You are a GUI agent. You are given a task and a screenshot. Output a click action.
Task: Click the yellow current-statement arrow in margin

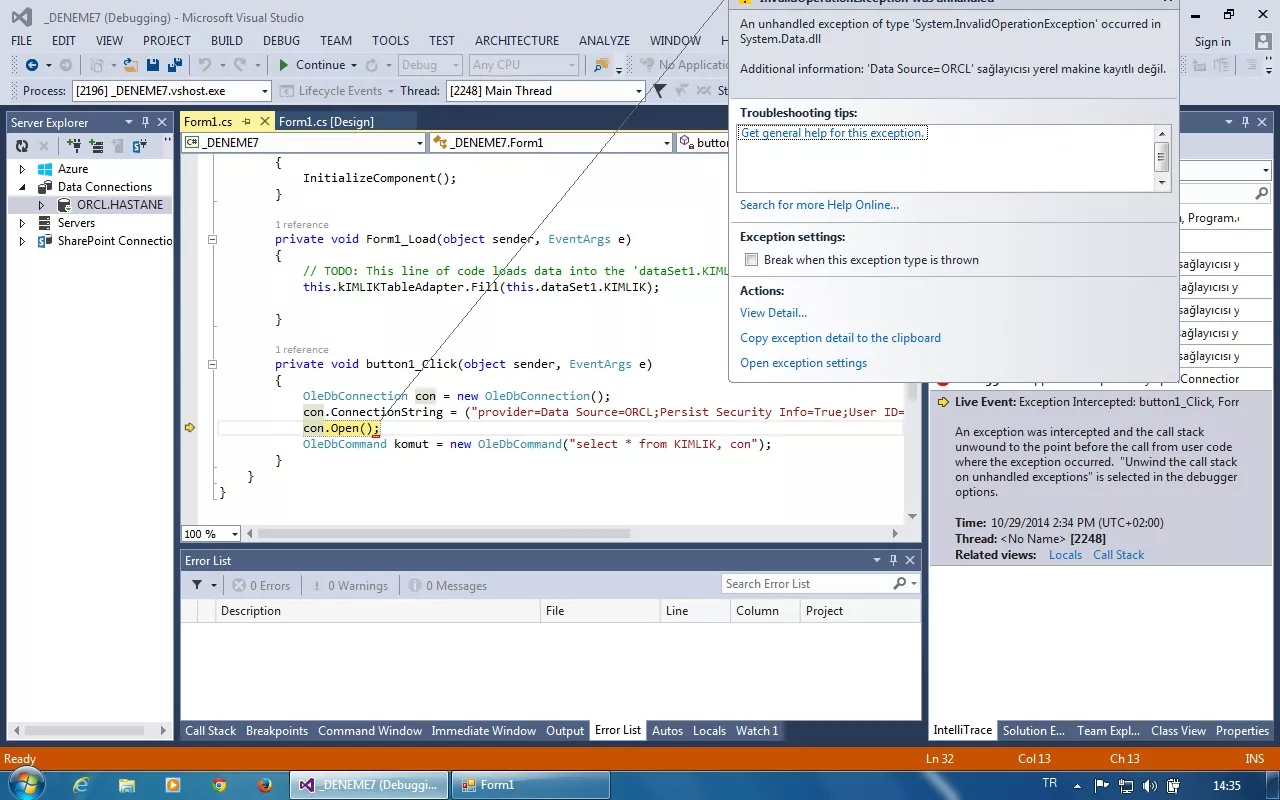pyautogui.click(x=190, y=428)
